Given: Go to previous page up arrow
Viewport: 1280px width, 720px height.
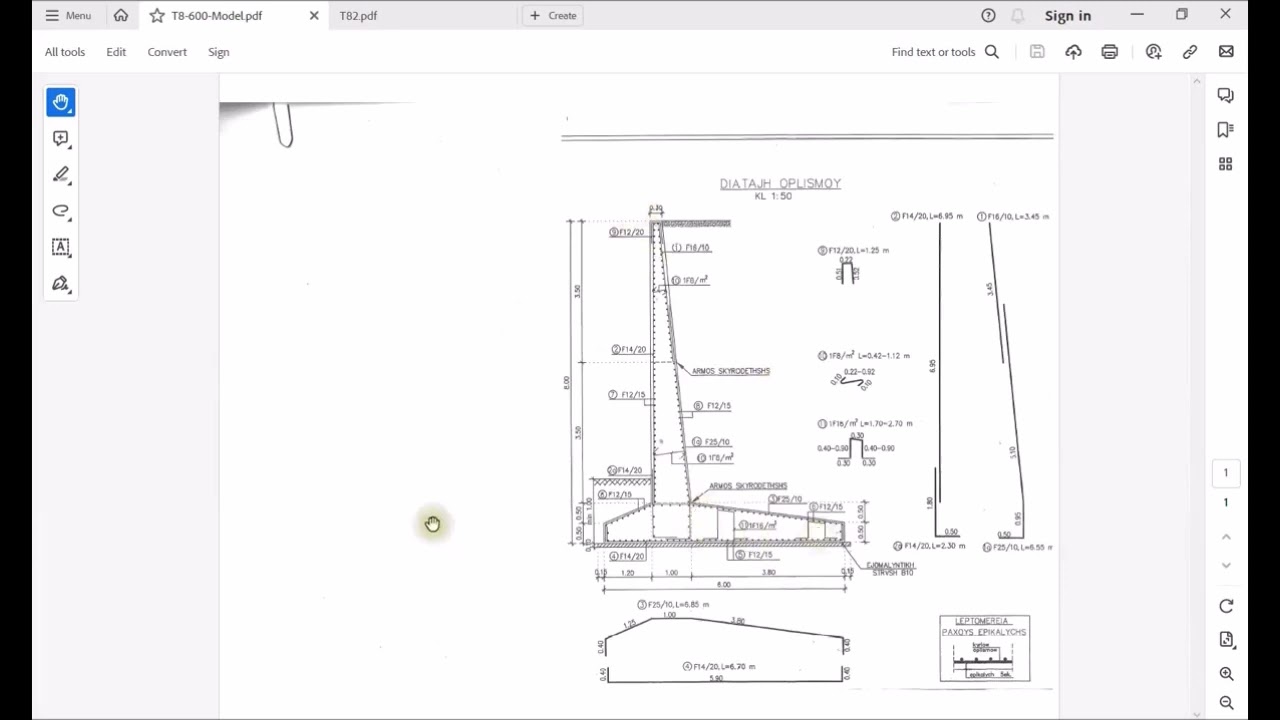Looking at the screenshot, I should click(x=1226, y=537).
